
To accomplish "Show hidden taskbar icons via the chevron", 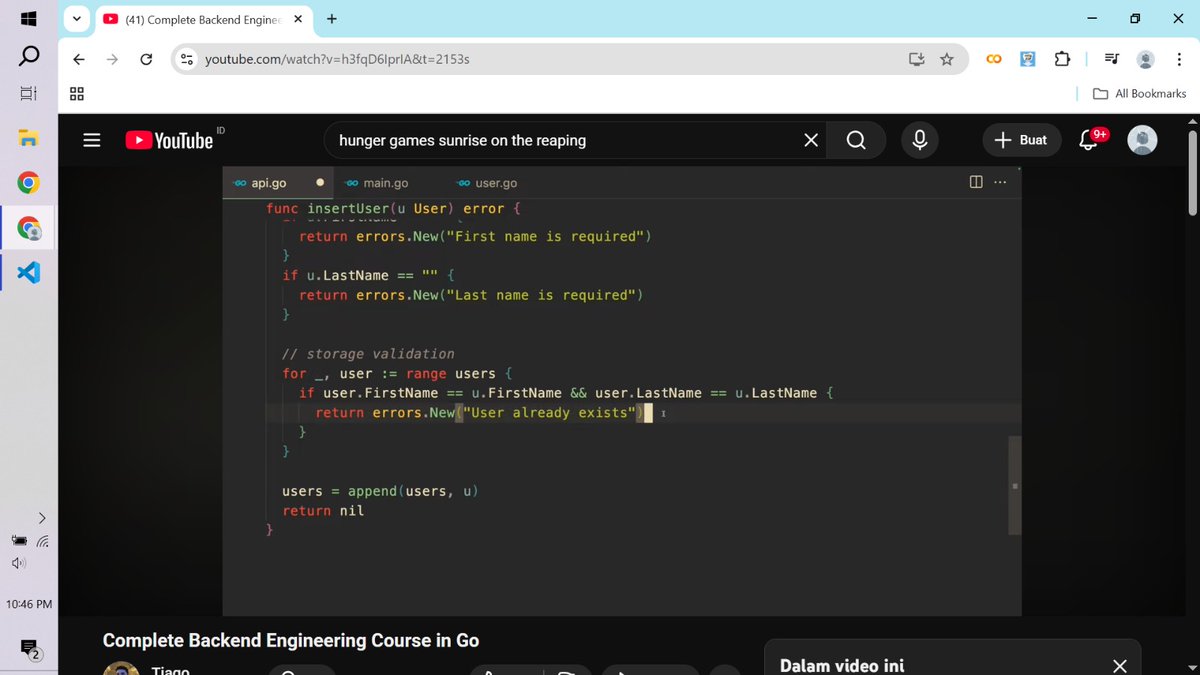I will (42, 518).
